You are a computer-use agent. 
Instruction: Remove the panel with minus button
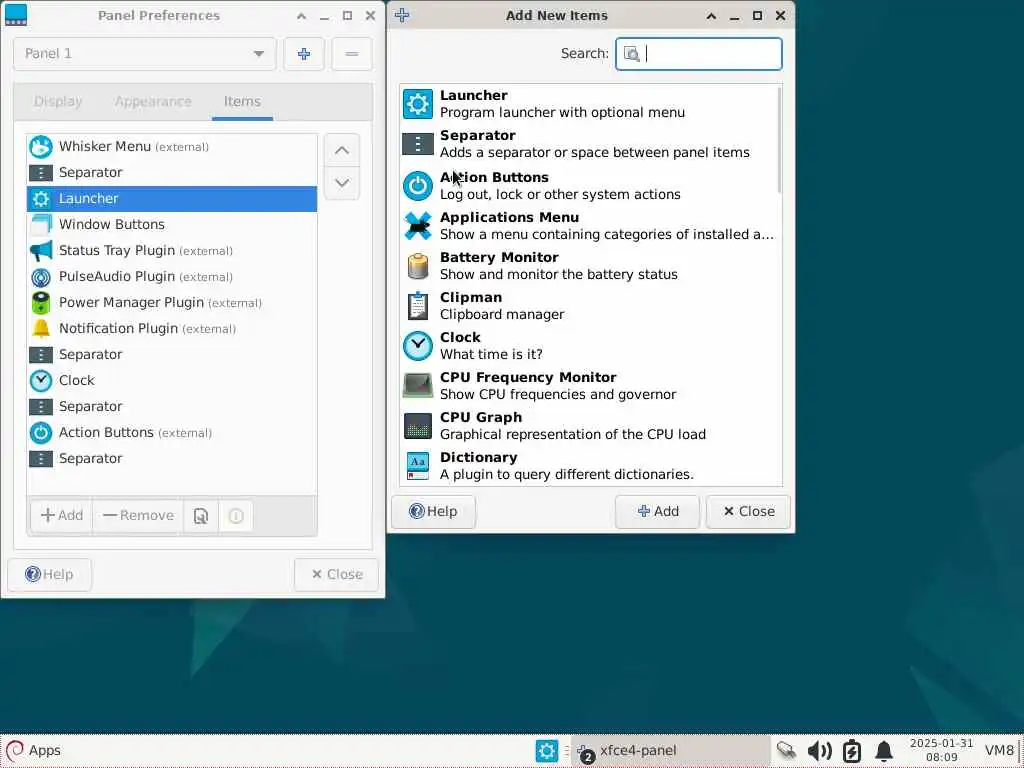tap(351, 54)
